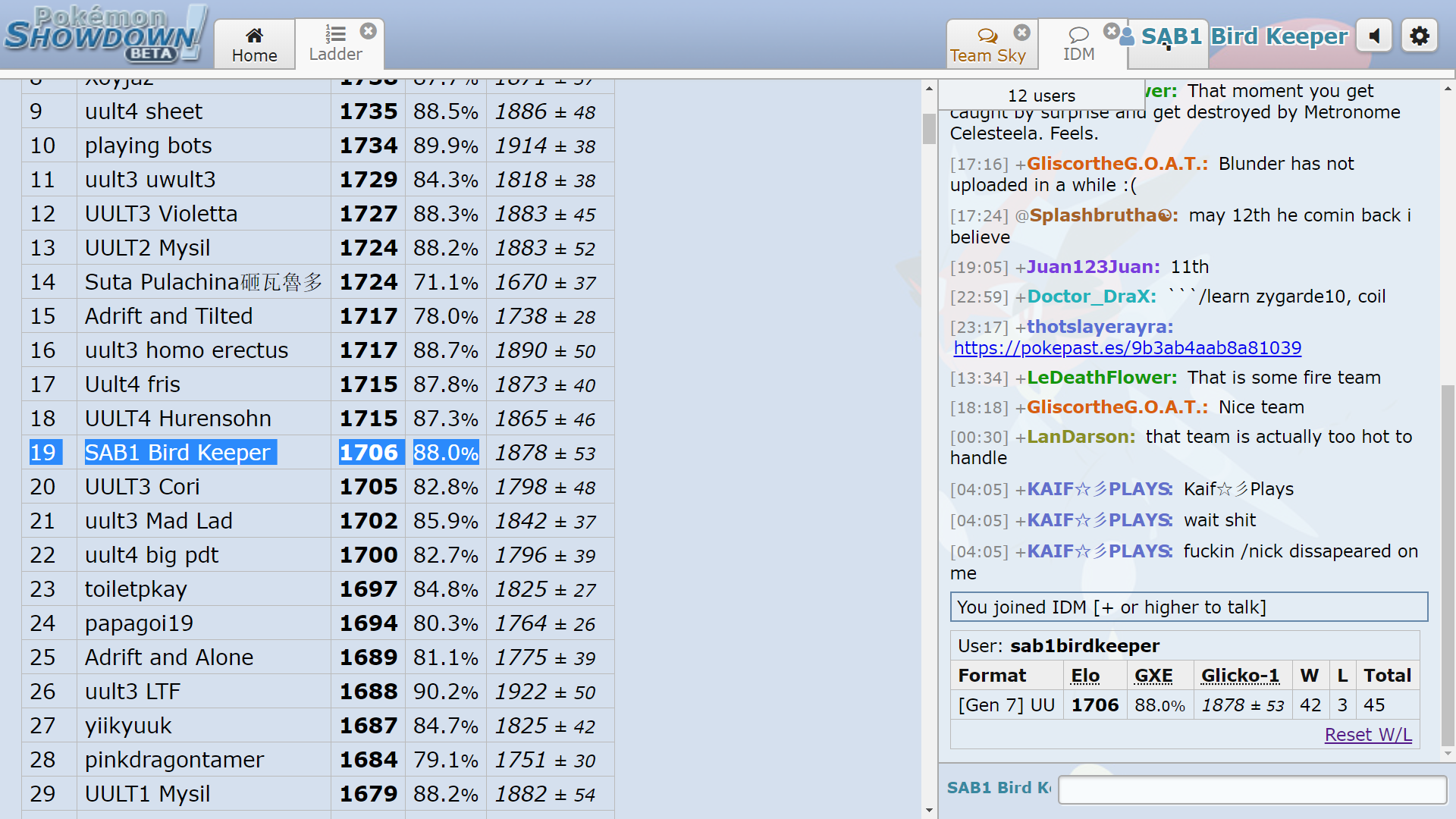This screenshot has height=819, width=1456.
Task: Click ladder entry 'papagoi19'
Action: (139, 623)
